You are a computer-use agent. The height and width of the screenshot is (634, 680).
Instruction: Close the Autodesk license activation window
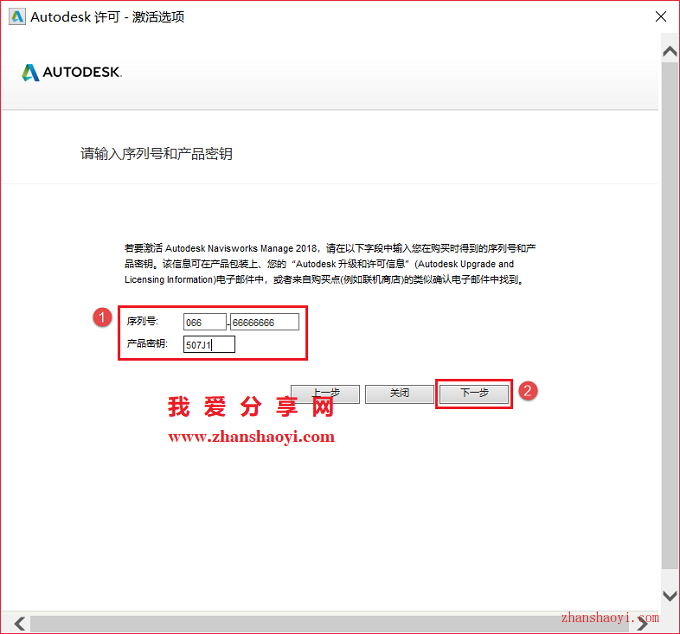(661, 17)
